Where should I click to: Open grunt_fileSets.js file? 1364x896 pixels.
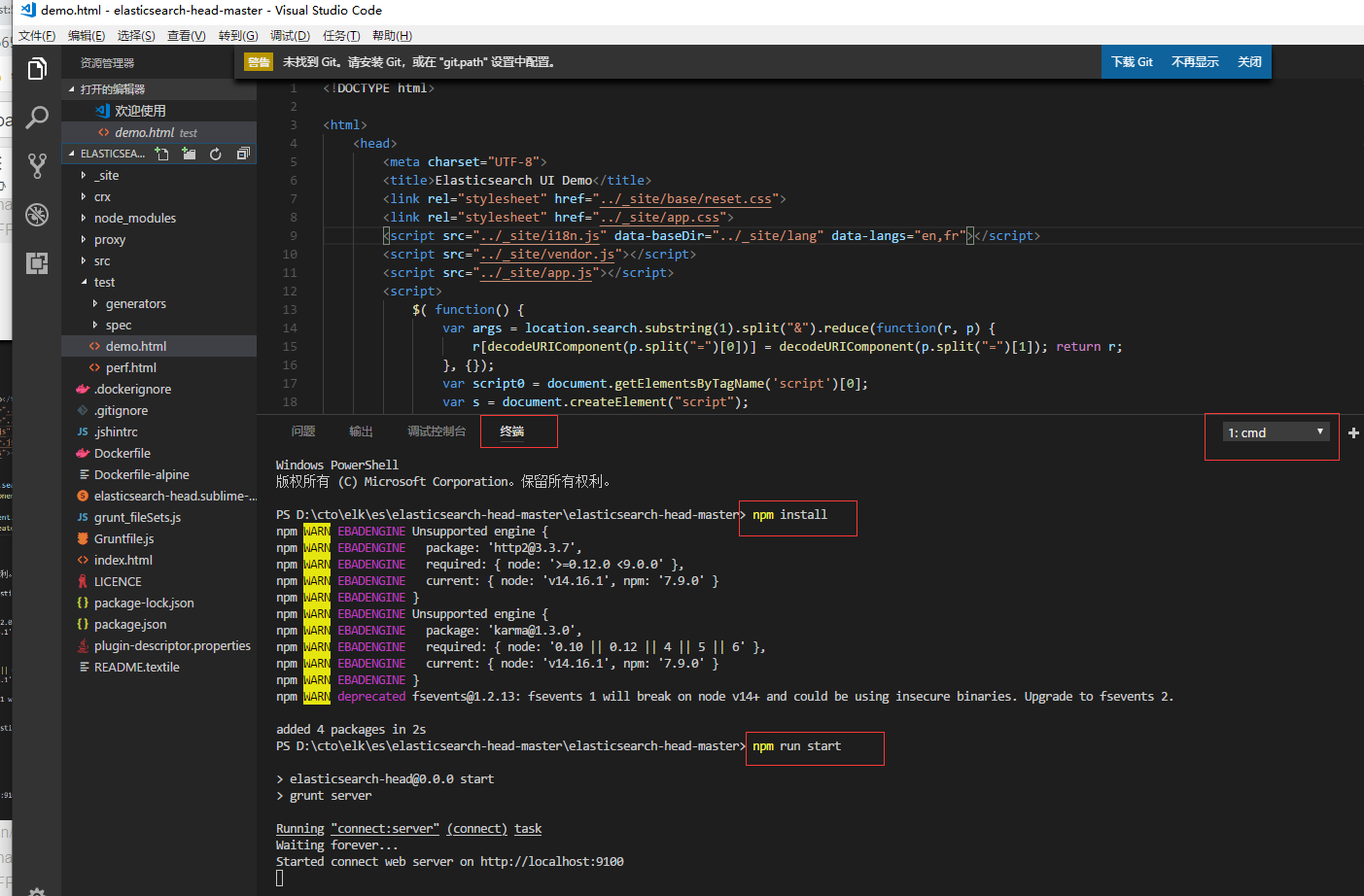[x=137, y=517]
